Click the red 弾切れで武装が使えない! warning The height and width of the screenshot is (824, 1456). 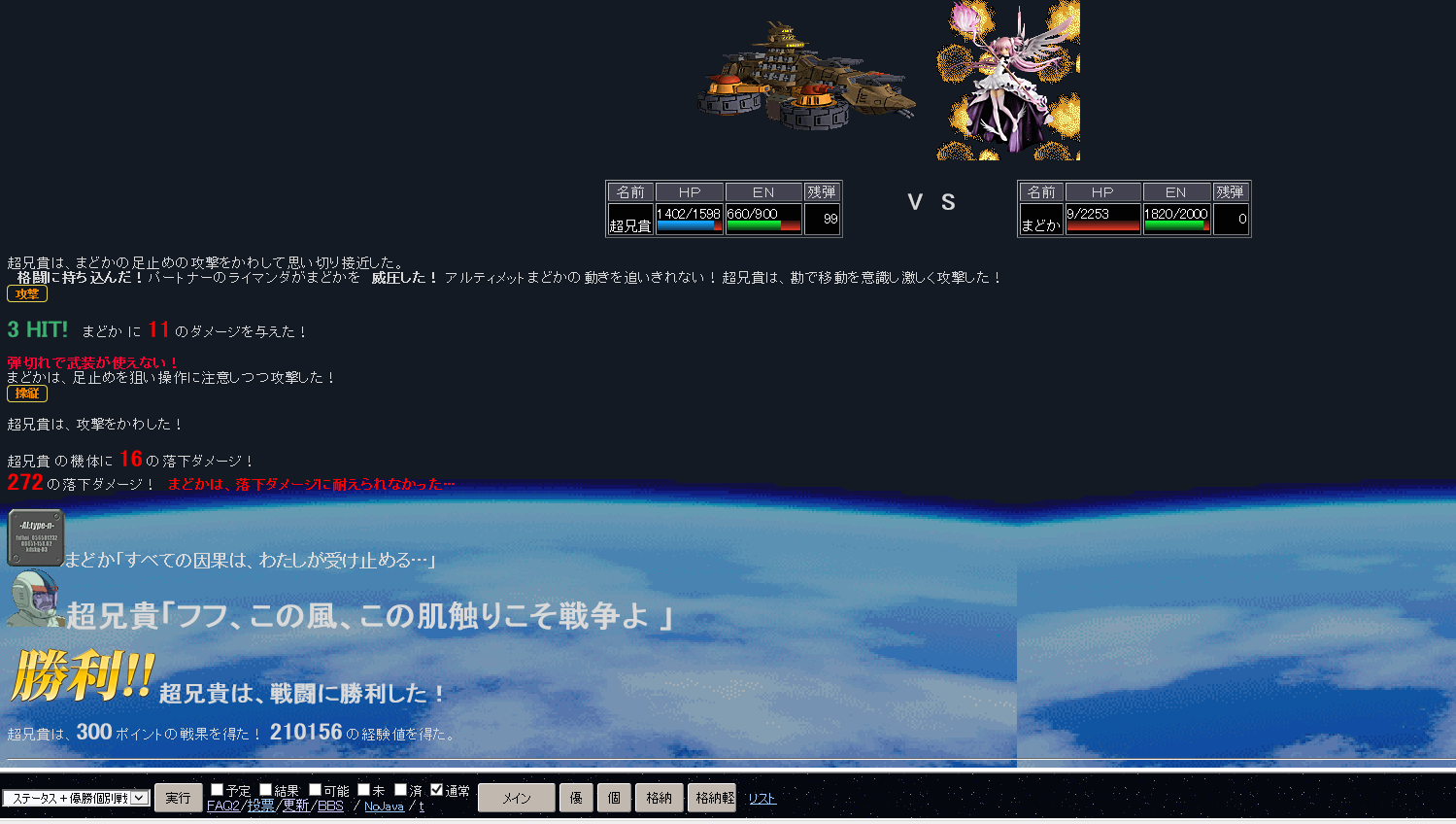click(92, 362)
